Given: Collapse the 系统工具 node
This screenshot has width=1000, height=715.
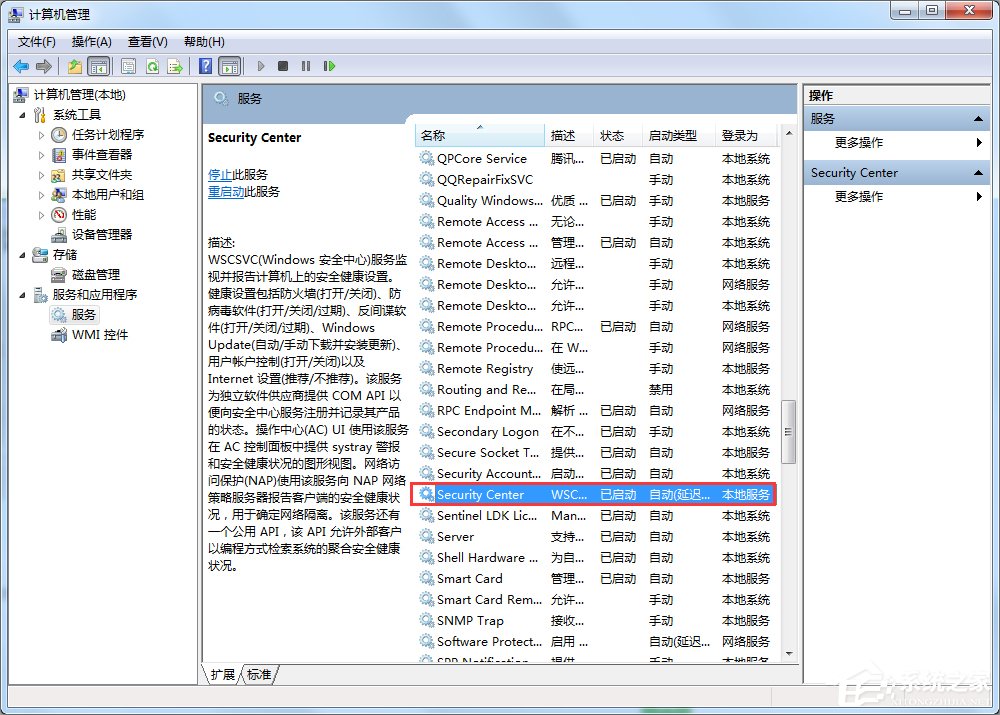Looking at the screenshot, I should (x=20, y=114).
